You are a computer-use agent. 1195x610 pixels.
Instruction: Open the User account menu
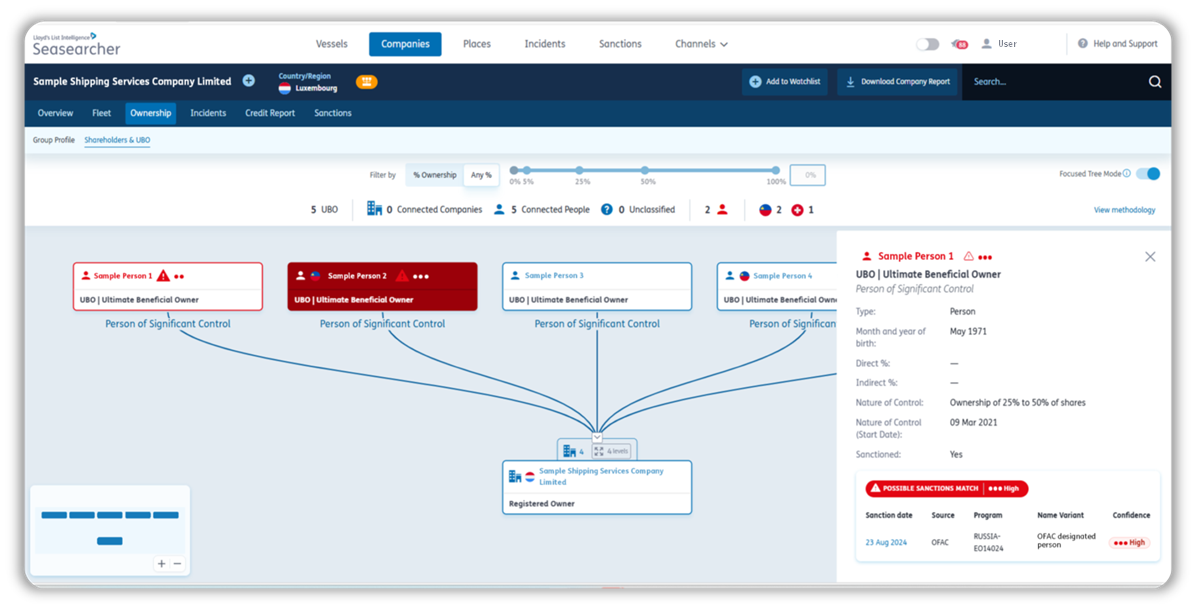pyautogui.click(x=998, y=44)
